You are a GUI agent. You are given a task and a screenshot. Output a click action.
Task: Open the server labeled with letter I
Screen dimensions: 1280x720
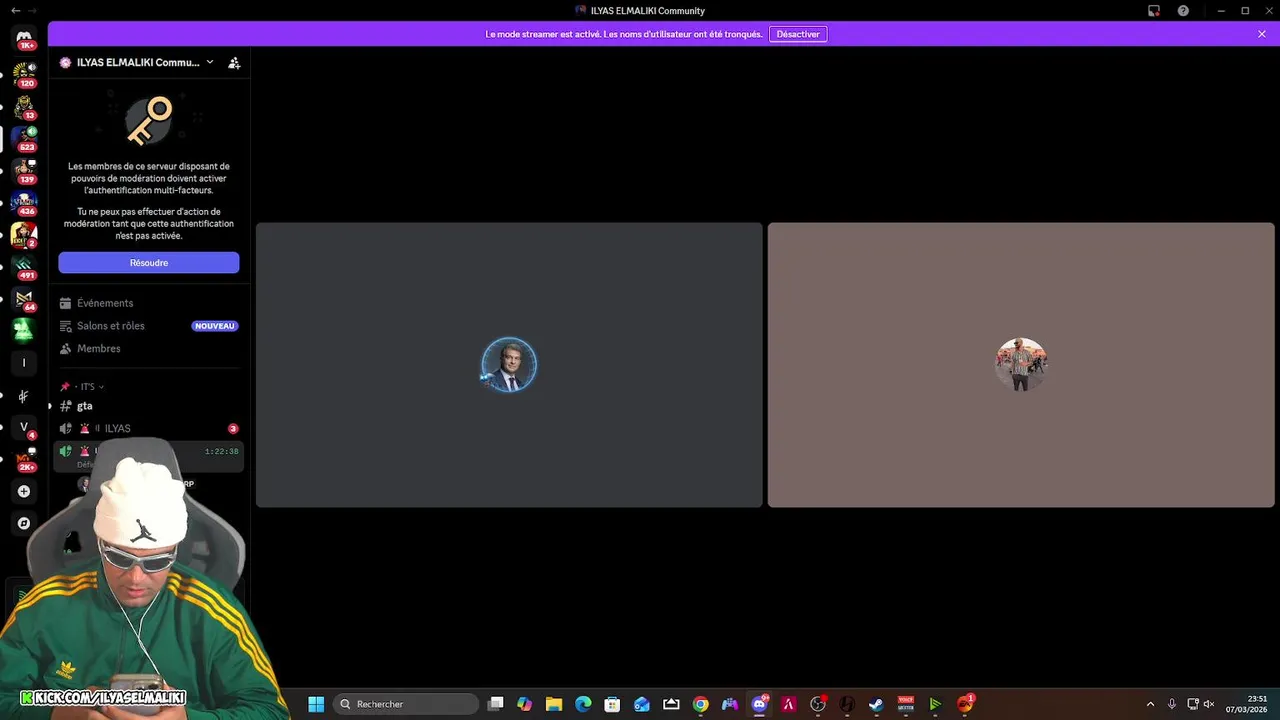(24, 363)
